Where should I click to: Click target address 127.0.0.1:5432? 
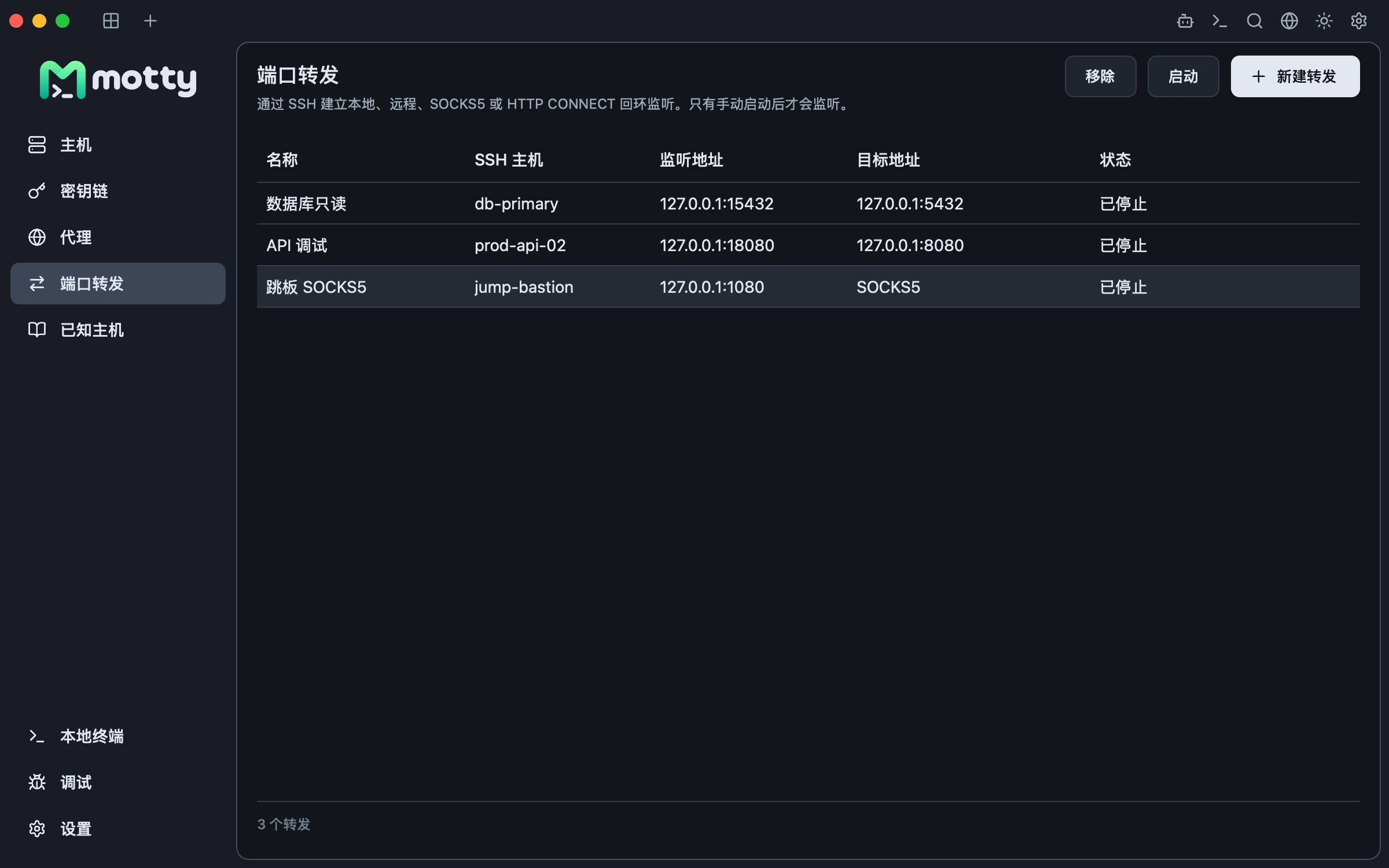(910, 204)
